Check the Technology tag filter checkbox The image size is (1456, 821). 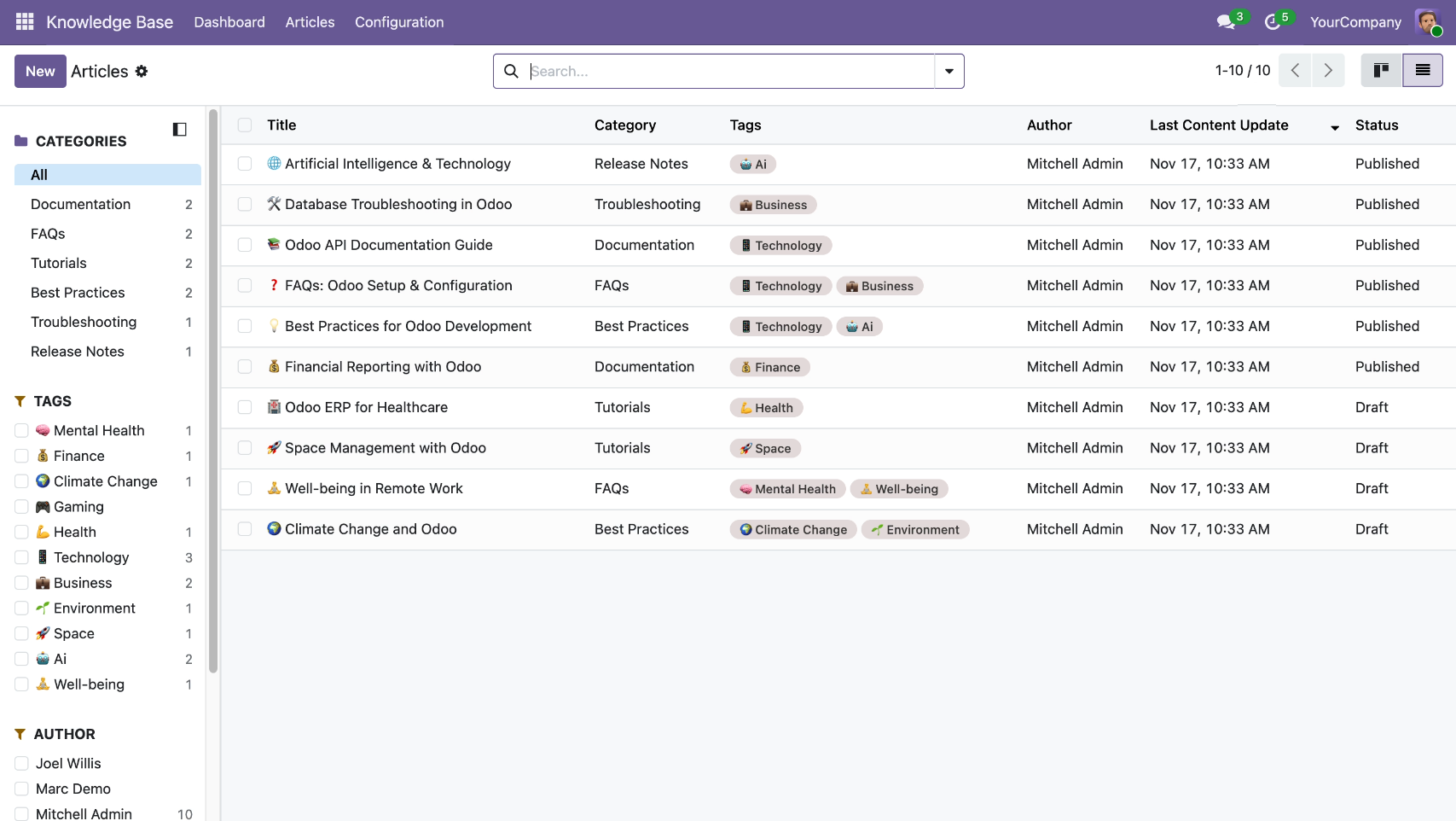pyautogui.click(x=22, y=558)
